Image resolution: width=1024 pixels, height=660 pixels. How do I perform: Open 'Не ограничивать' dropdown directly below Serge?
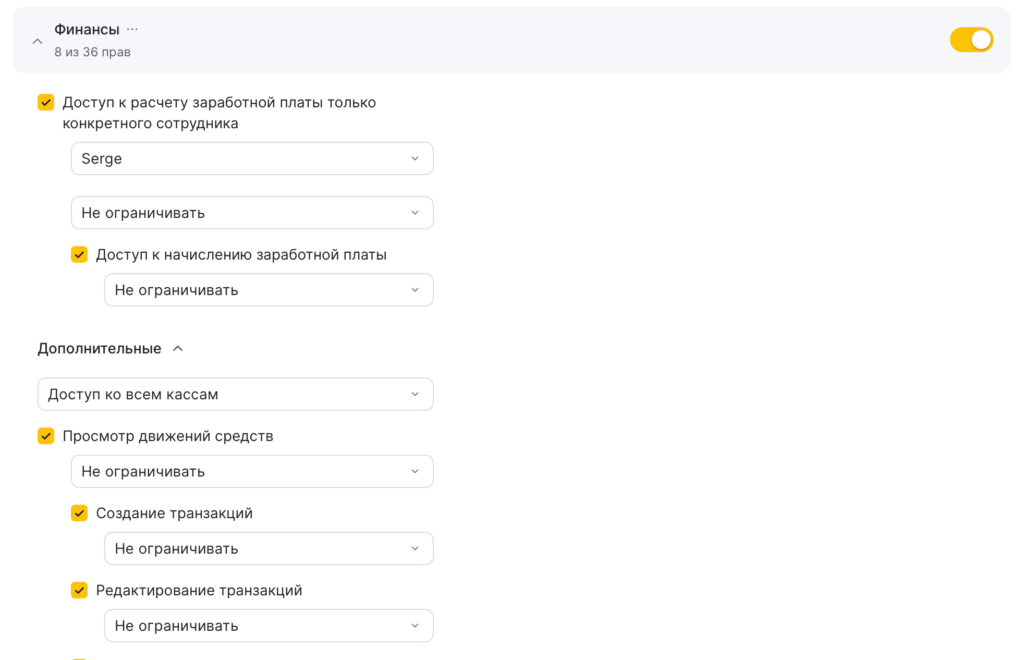point(251,213)
